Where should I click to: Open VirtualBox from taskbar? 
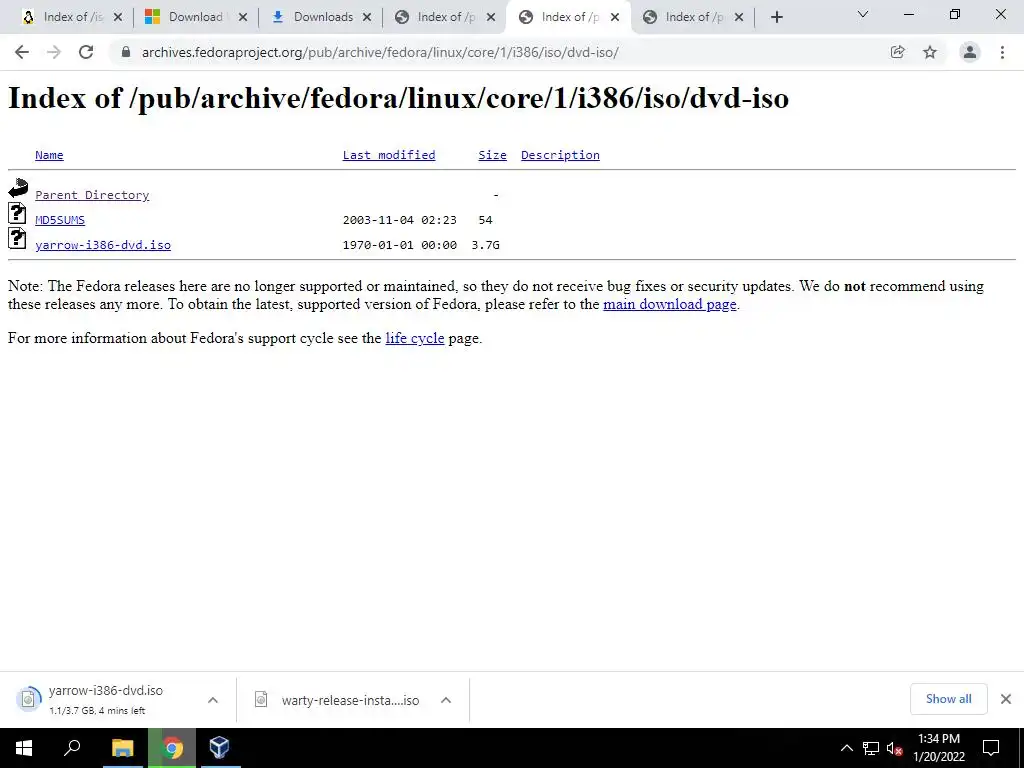coord(219,748)
